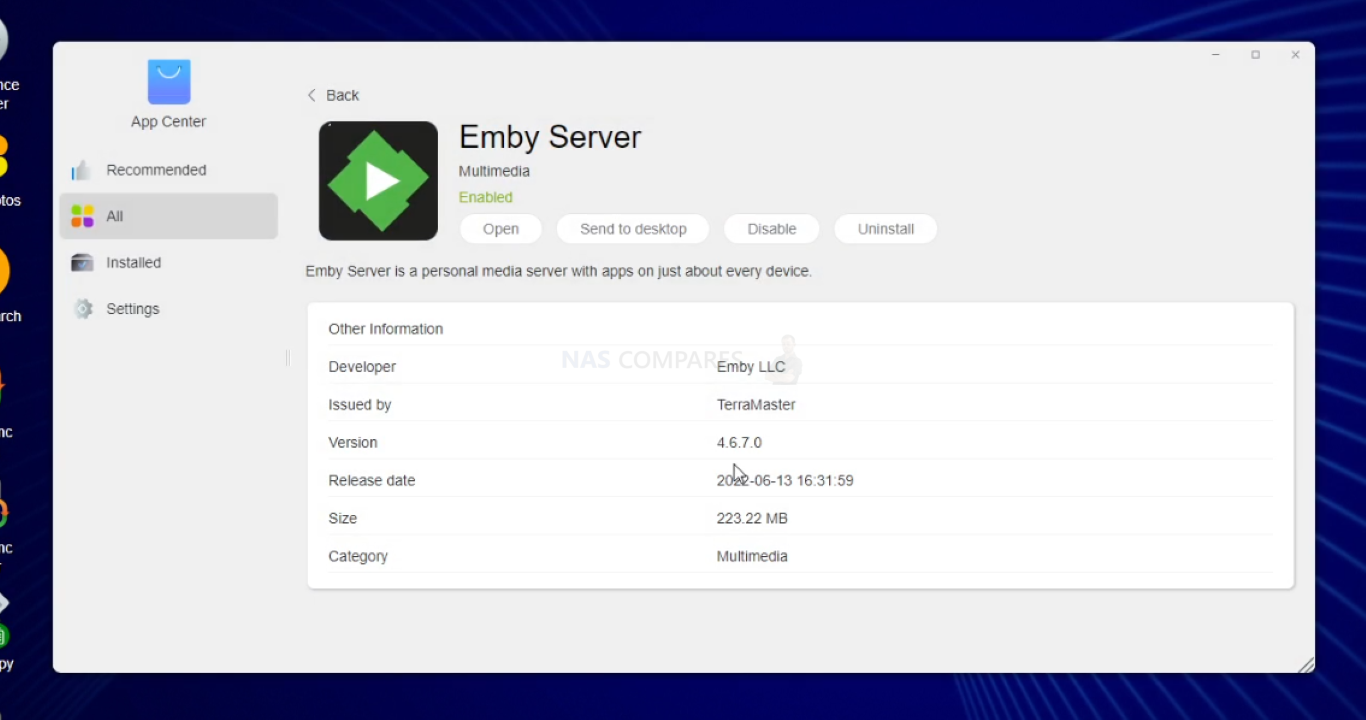
Task: Click the Issued by label
Action: (360, 405)
